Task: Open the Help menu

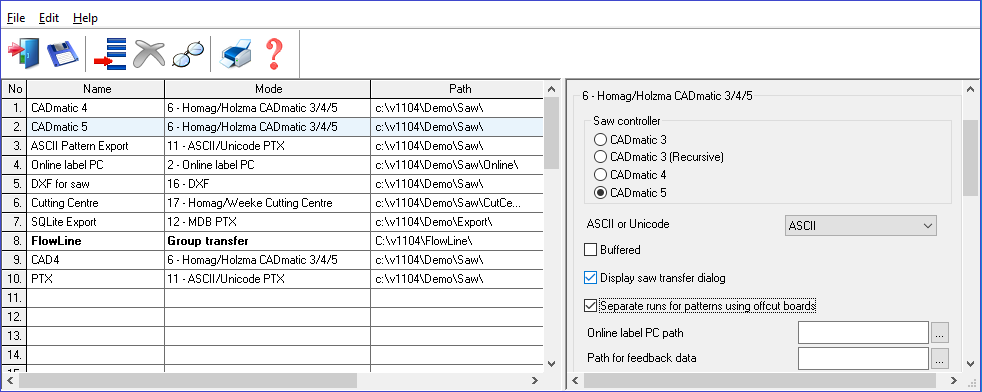Action: click(85, 18)
